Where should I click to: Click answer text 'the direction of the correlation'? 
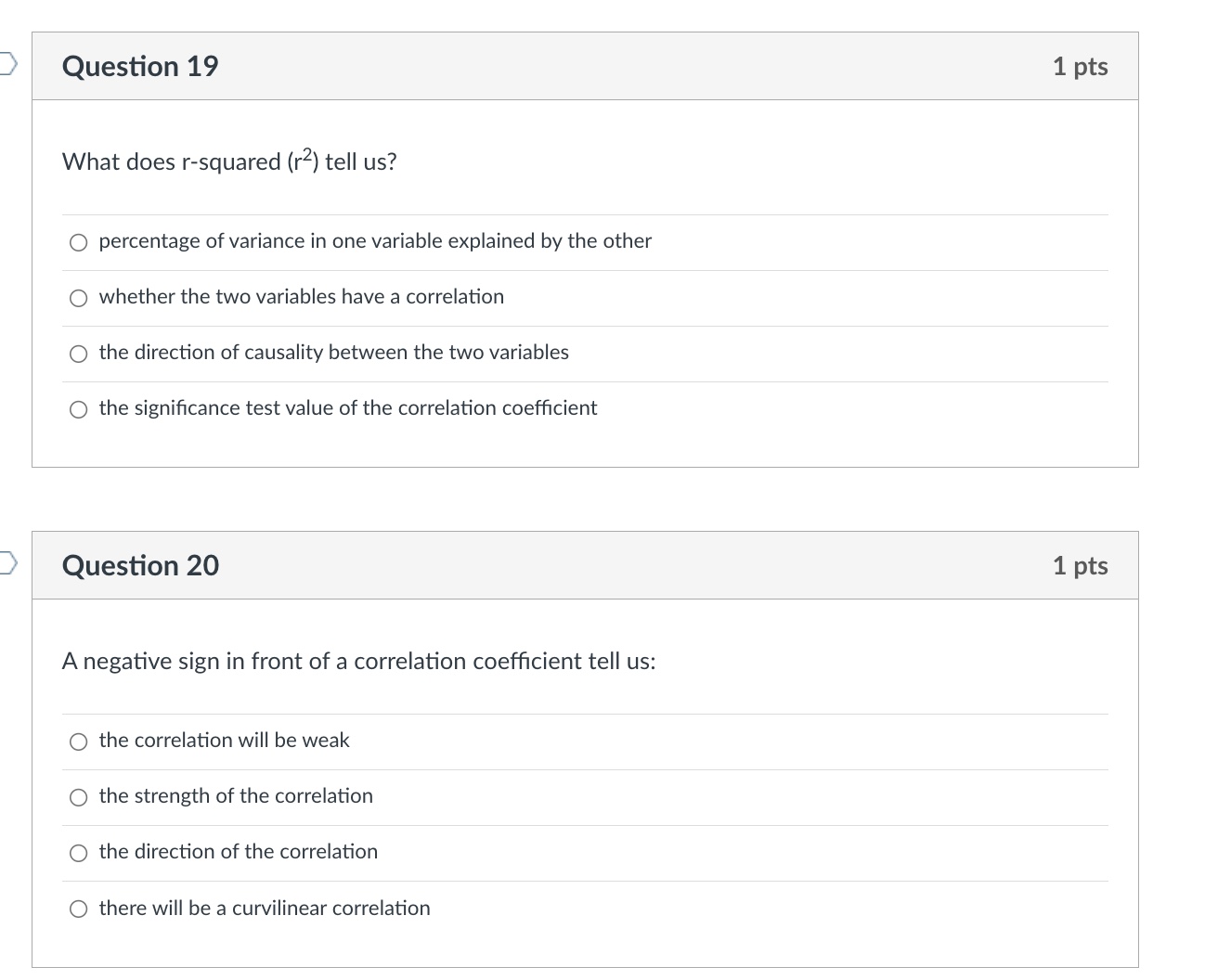[x=239, y=851]
